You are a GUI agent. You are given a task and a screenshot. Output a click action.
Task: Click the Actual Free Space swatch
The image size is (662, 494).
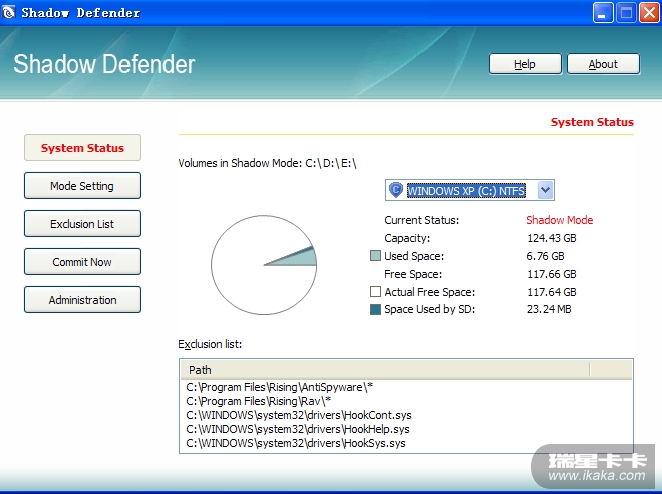(x=375, y=292)
